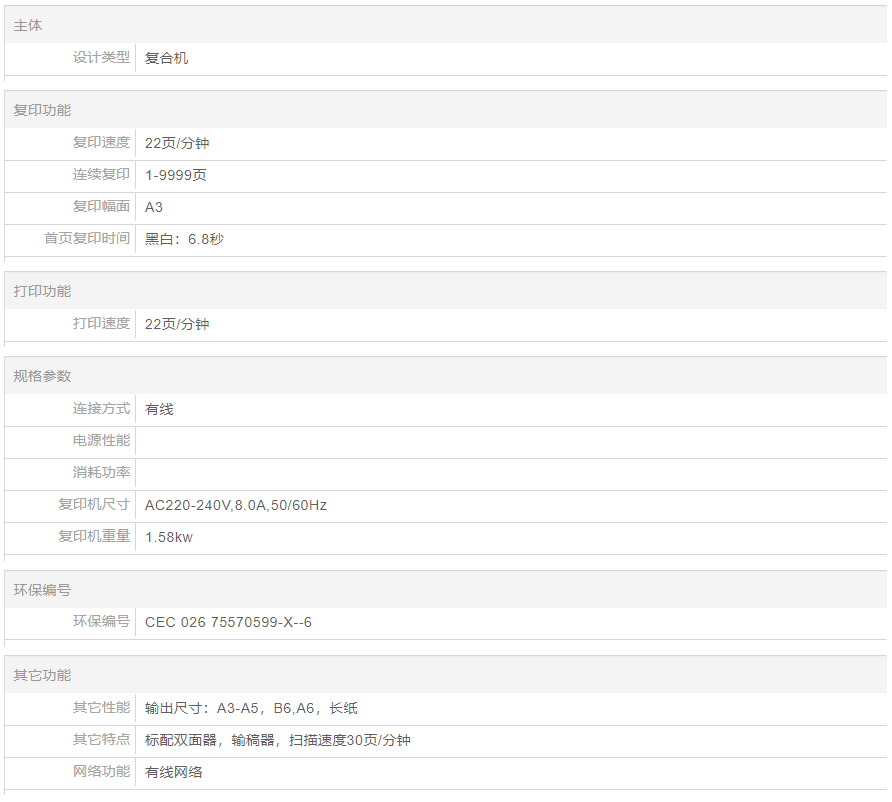Click the 环保编号 section header
The height and width of the screenshot is (802, 892).
(42, 590)
